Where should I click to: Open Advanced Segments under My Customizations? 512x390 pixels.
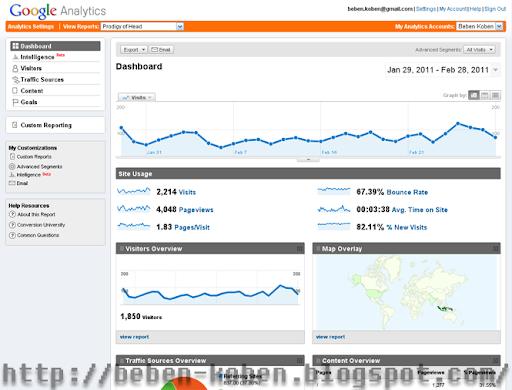tap(39, 166)
